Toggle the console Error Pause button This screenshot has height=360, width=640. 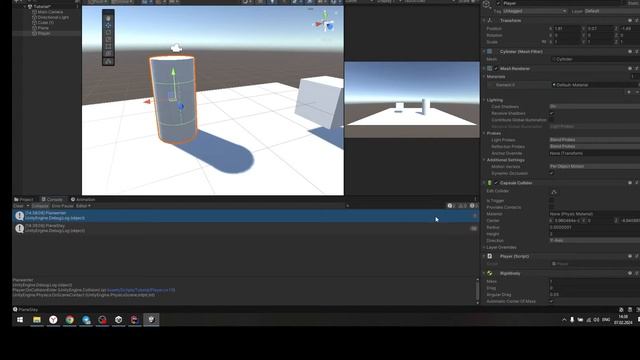62,206
